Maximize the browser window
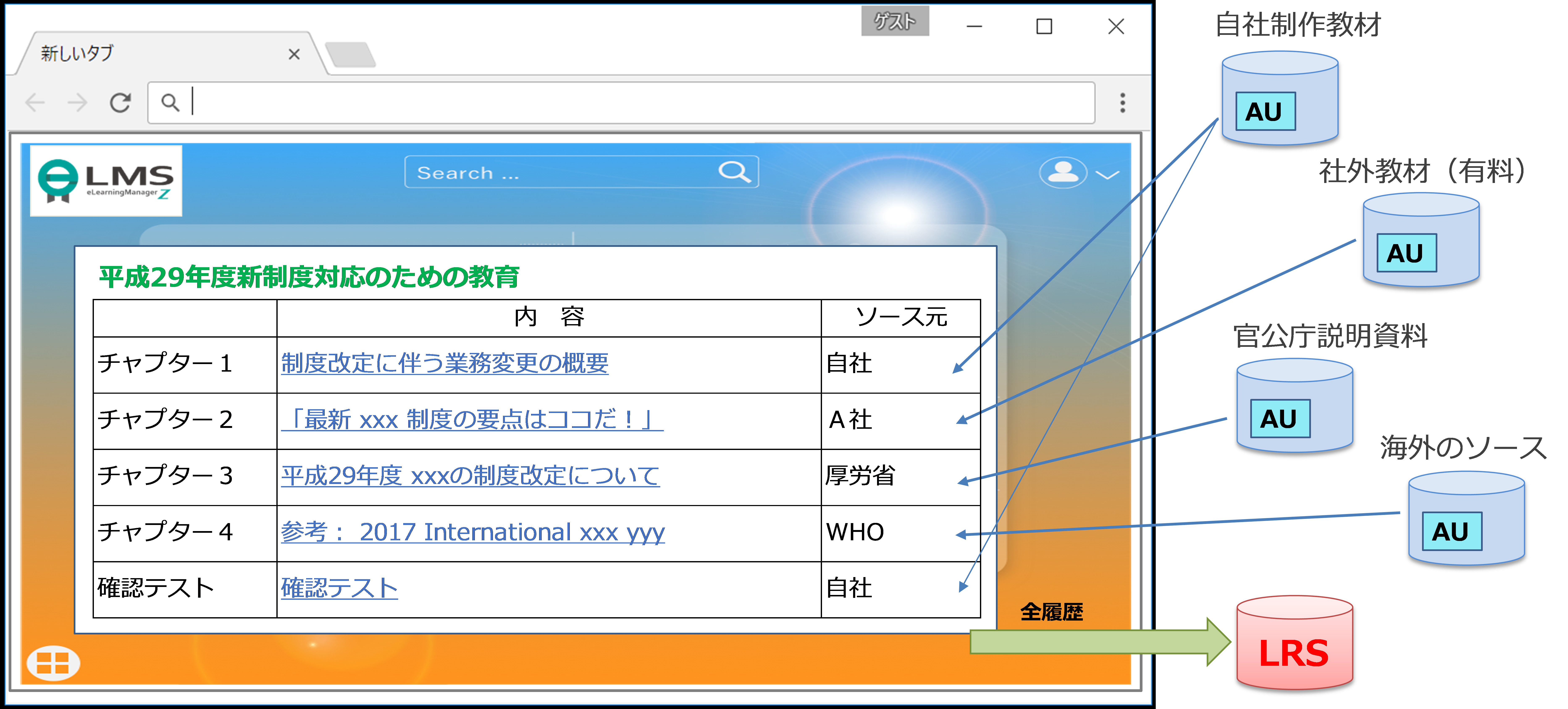Image resolution: width=1568 pixels, height=709 pixels. click(1044, 26)
